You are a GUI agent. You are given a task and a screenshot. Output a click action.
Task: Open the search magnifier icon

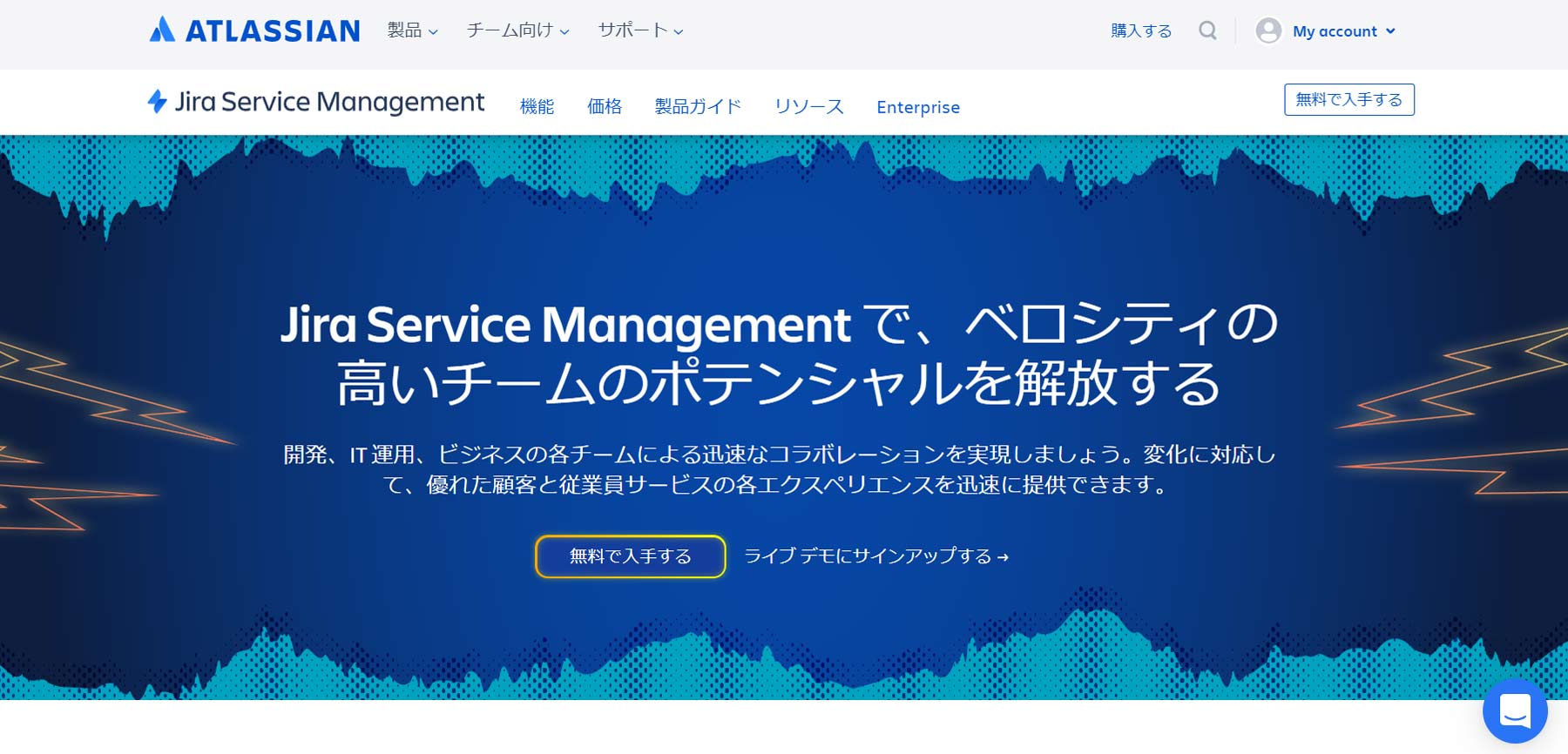[1207, 30]
